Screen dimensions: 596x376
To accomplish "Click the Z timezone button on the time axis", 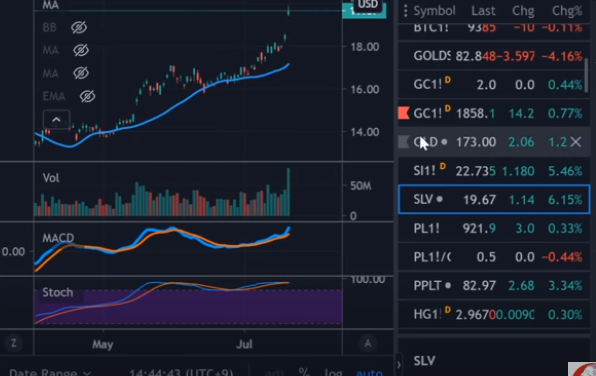I will coord(14,343).
